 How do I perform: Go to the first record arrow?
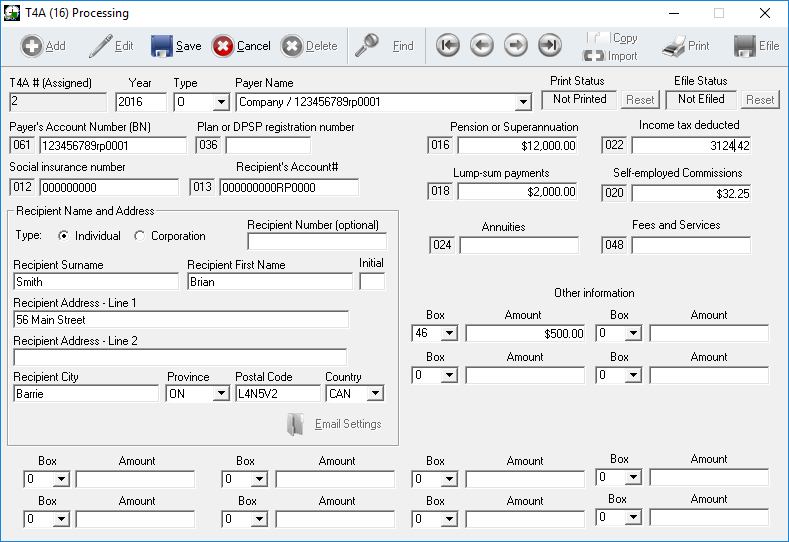pyautogui.click(x=448, y=46)
